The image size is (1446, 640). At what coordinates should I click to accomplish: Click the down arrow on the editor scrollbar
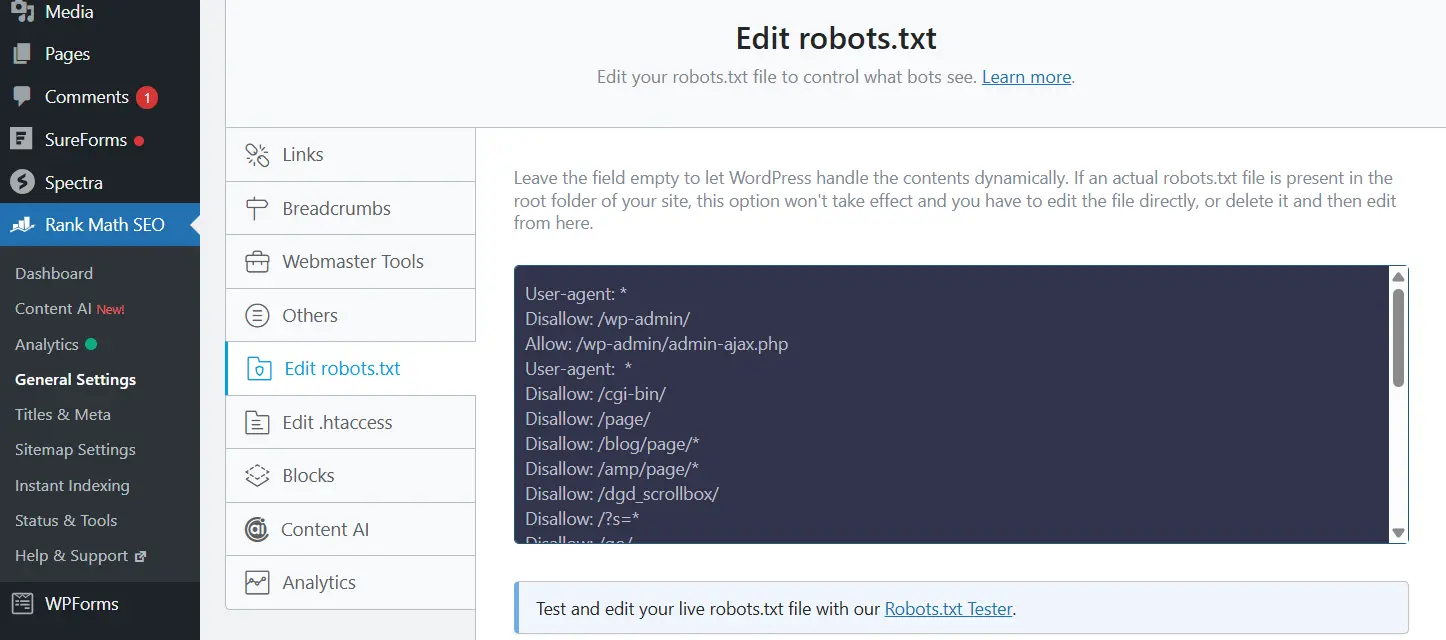[1397, 533]
